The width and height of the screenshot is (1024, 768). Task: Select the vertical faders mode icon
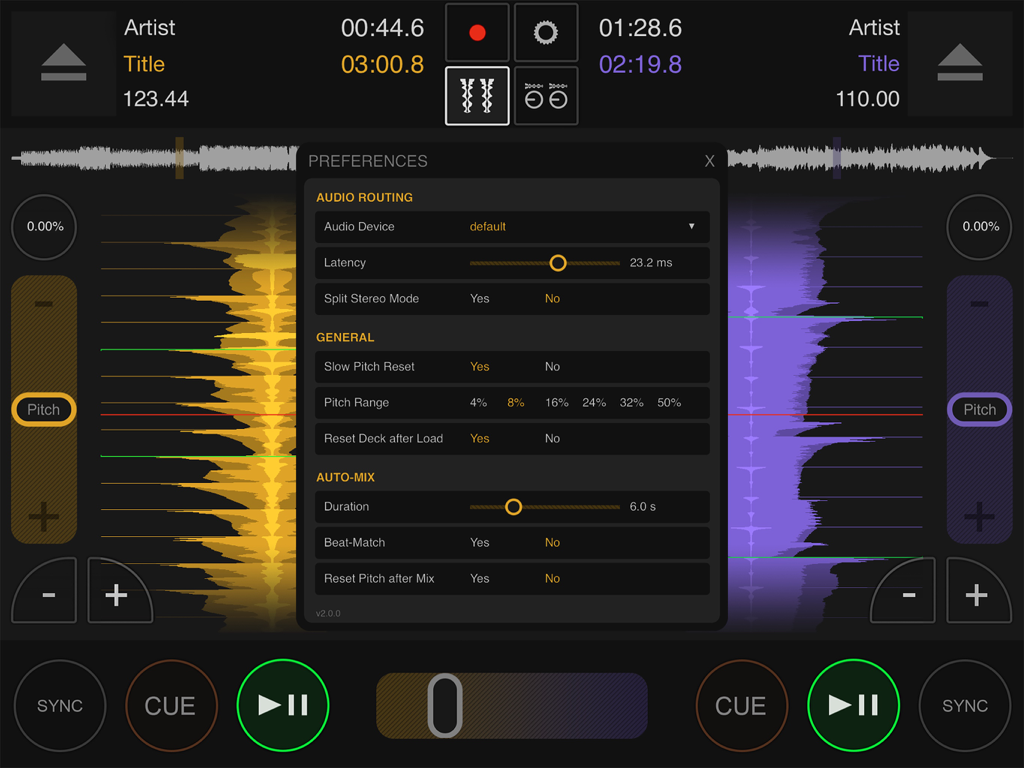pos(477,96)
